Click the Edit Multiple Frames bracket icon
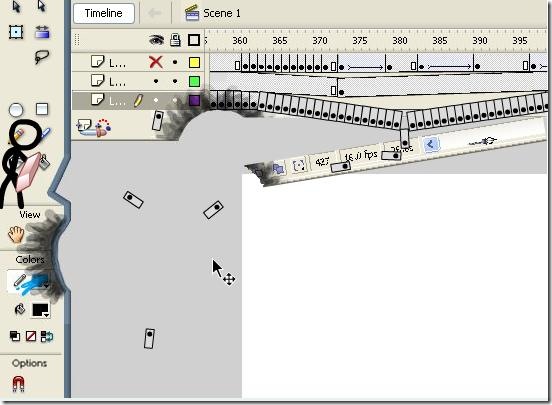Viewport: 552px width, 405px height. [299, 165]
